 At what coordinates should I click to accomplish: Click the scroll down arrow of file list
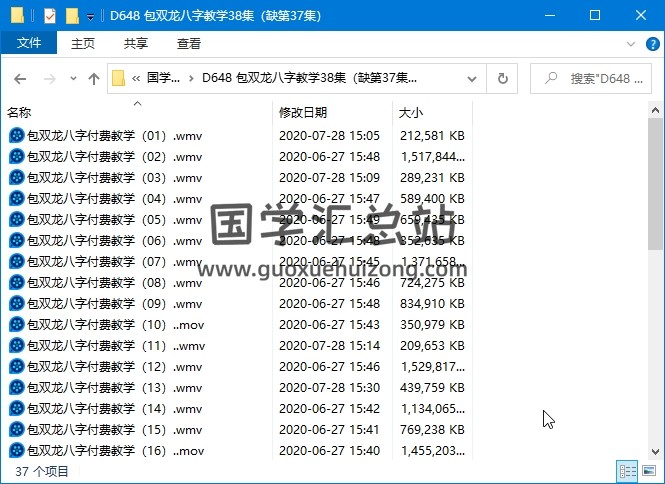point(656,451)
